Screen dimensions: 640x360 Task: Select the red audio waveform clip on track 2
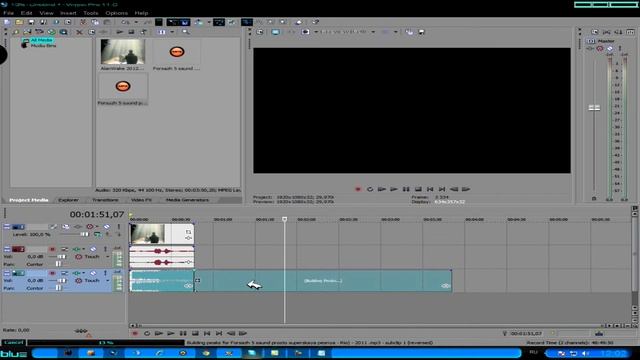tap(162, 257)
